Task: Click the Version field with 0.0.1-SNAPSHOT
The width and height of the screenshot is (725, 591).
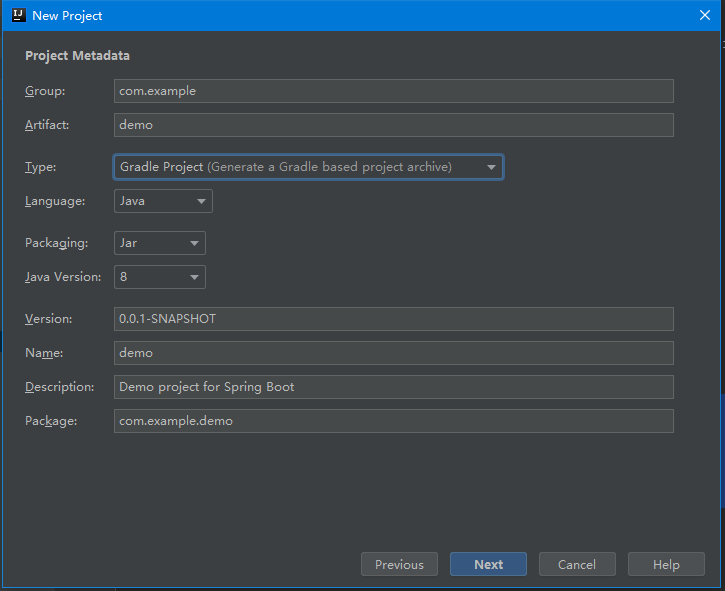Action: [x=393, y=319]
